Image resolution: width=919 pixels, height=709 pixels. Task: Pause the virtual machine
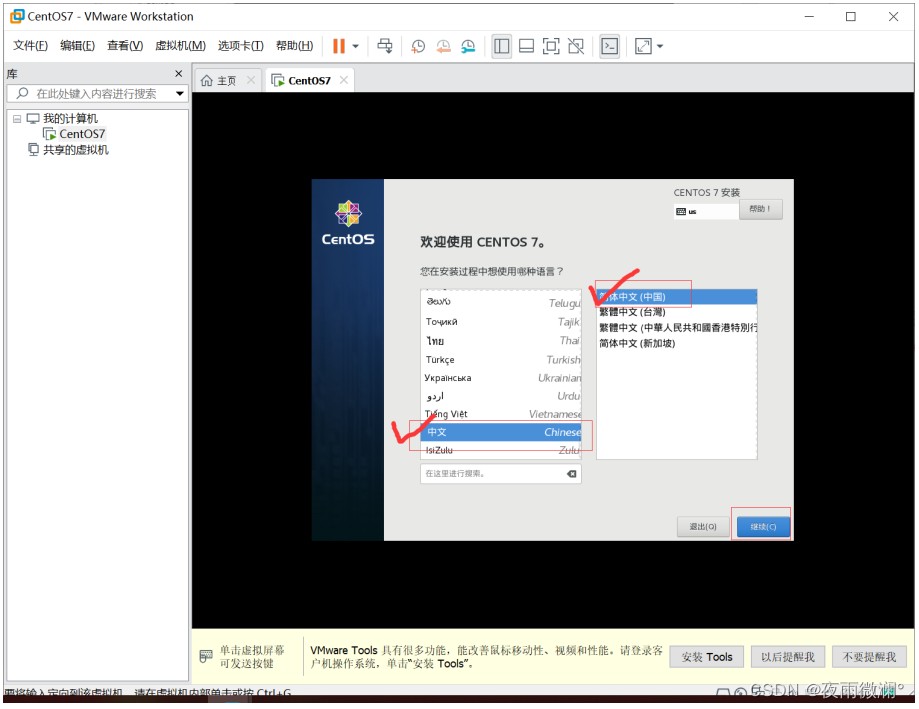pyautogui.click(x=339, y=46)
